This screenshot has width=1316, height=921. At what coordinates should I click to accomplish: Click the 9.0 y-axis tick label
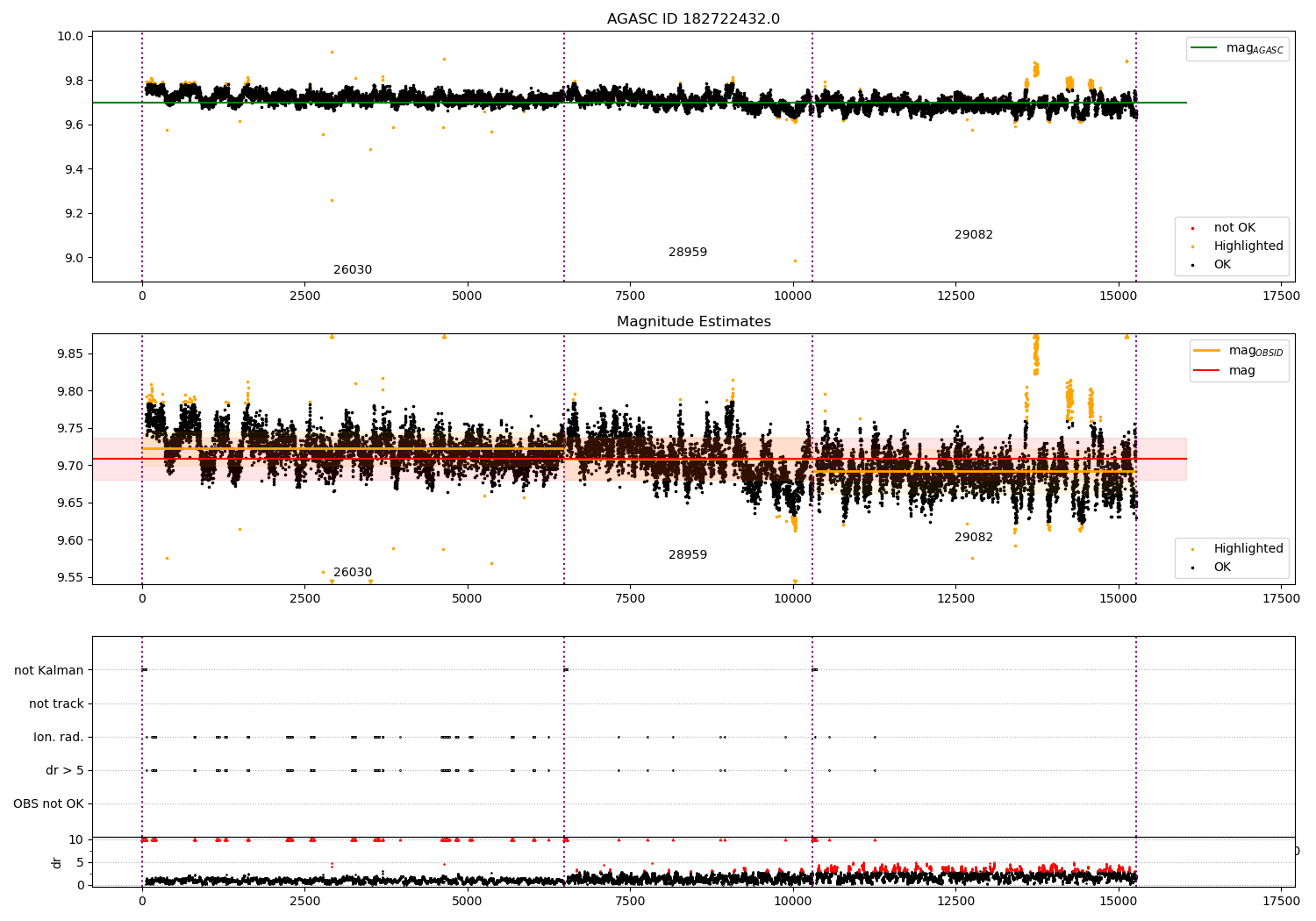75,258
